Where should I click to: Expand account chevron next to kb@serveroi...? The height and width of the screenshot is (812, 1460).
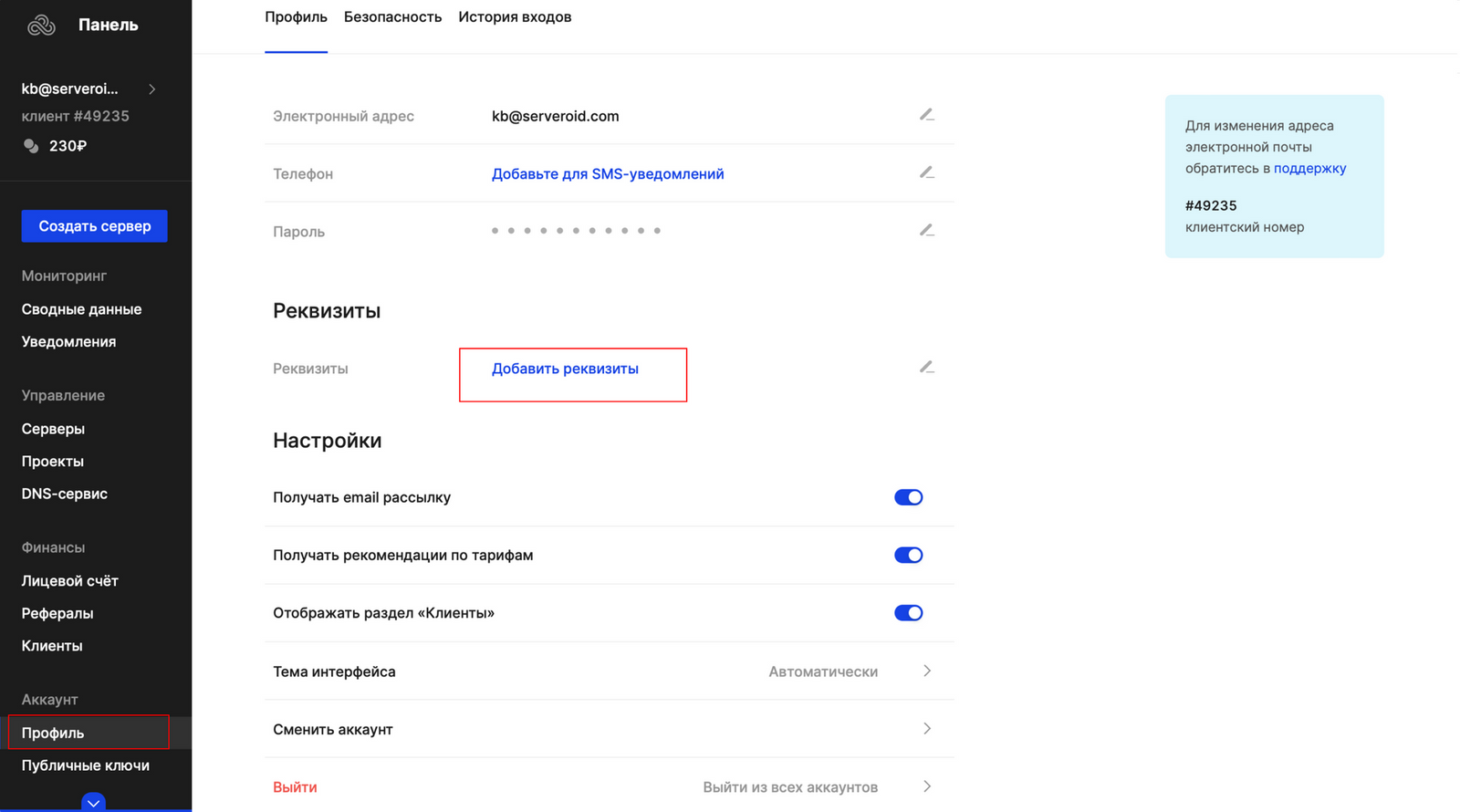tap(152, 89)
